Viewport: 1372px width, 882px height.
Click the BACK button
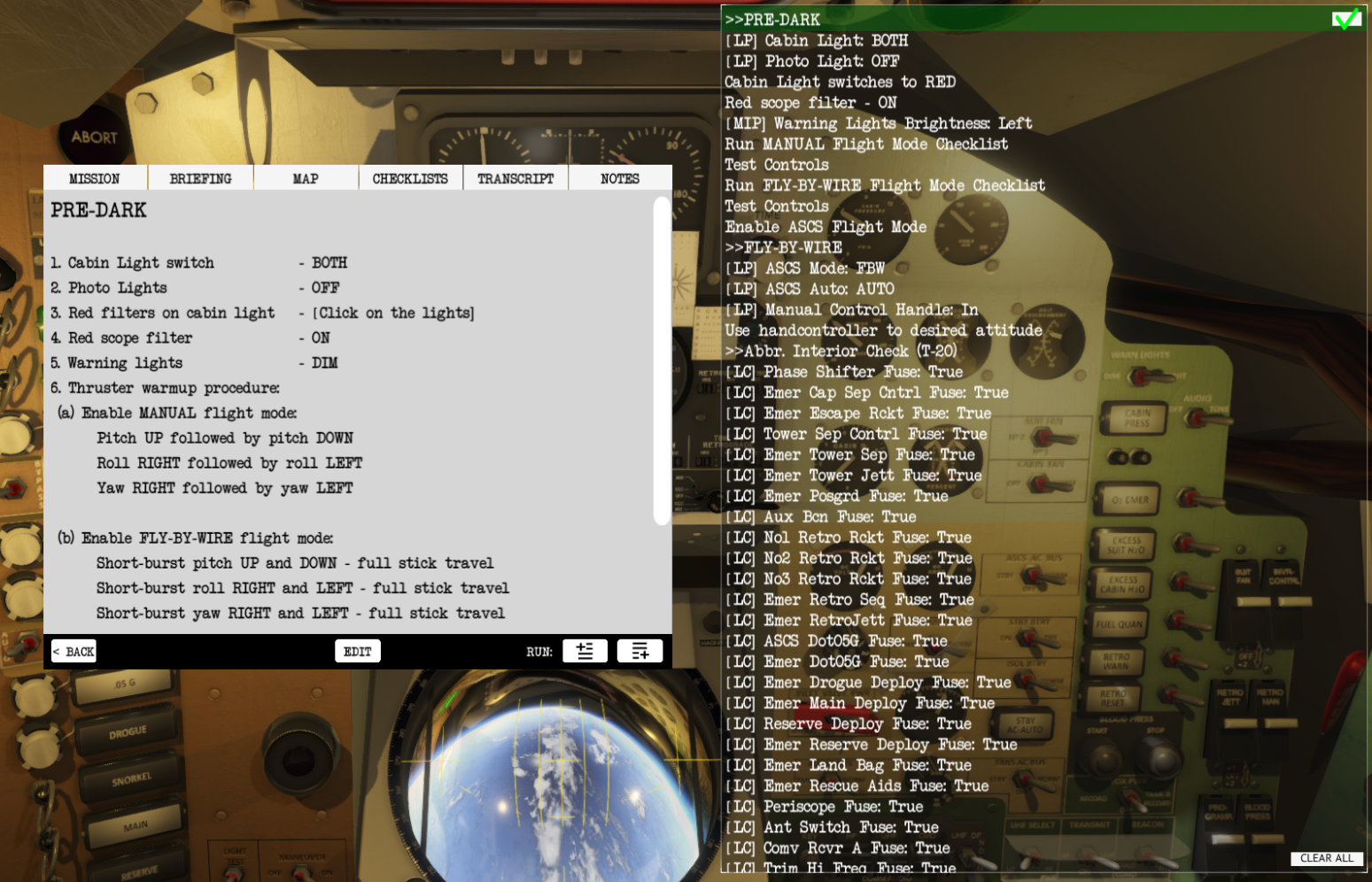click(x=74, y=652)
